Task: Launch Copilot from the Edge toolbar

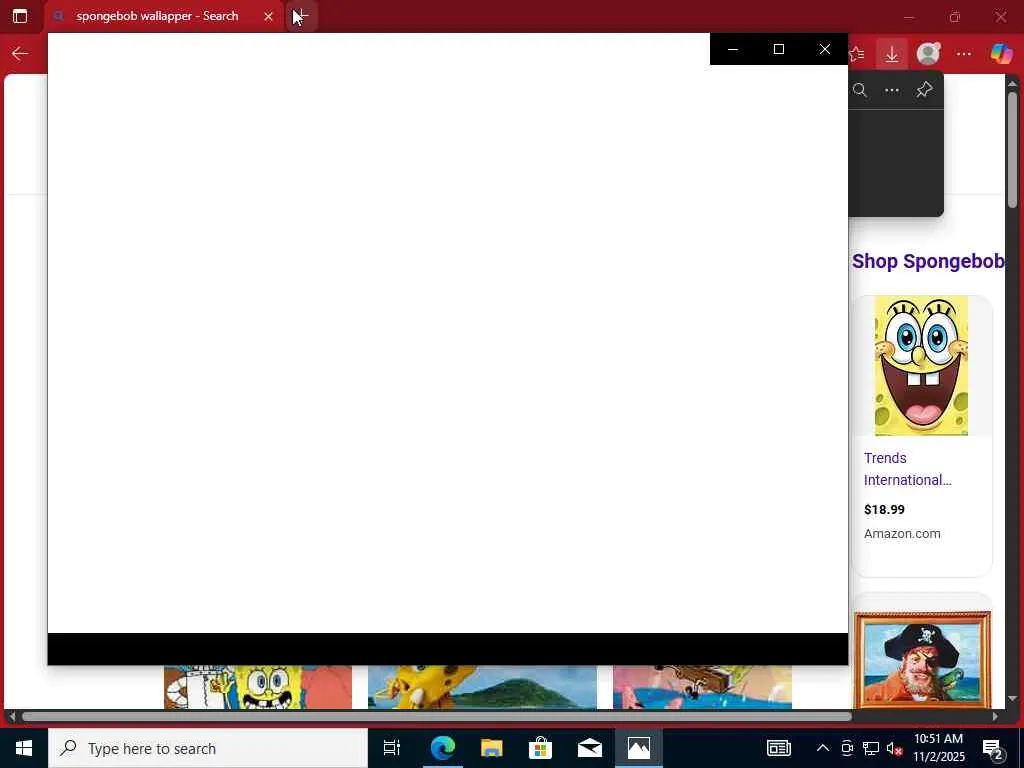Action: (x=1000, y=54)
